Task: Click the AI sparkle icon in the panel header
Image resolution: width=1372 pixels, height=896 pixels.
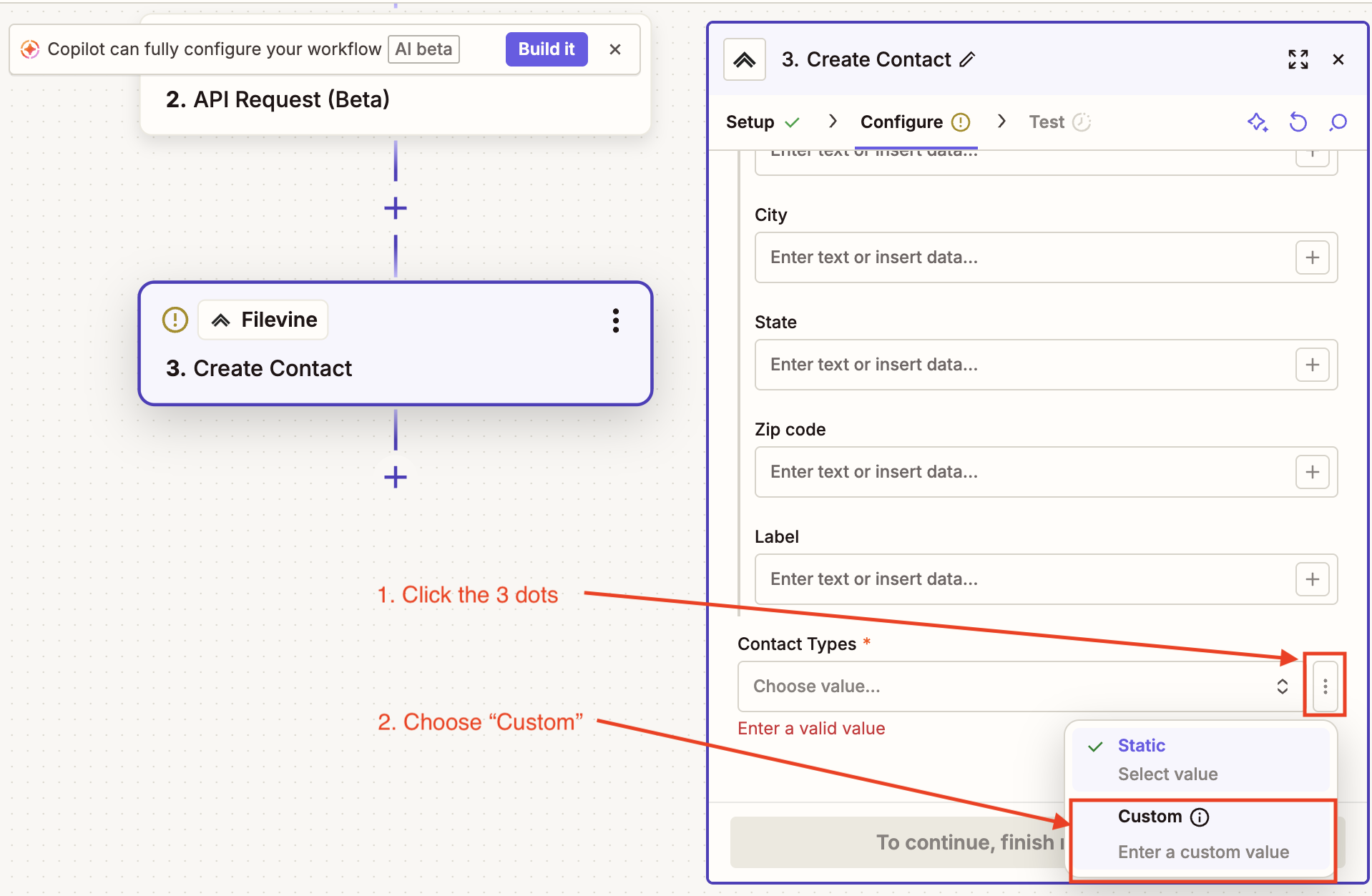Action: [x=1258, y=122]
